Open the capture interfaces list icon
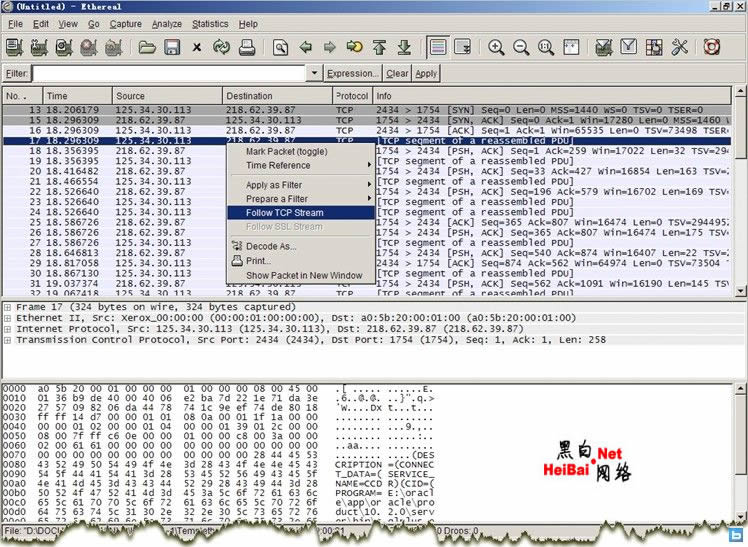 coord(14,47)
